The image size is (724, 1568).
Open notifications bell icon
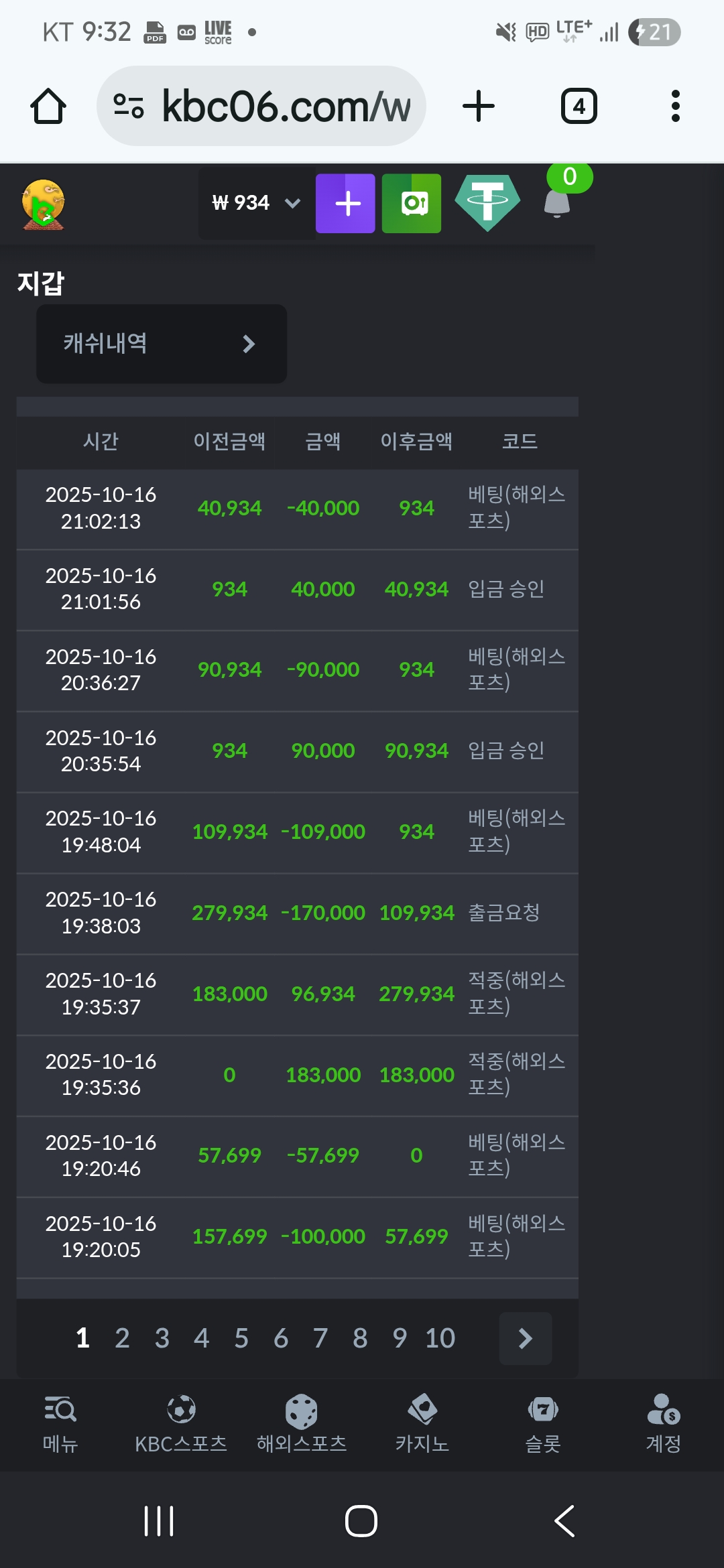pyautogui.click(x=557, y=203)
